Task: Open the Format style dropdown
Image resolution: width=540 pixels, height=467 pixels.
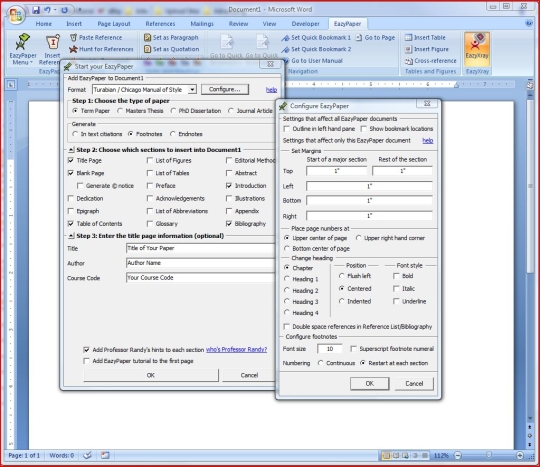Action: 192,90
